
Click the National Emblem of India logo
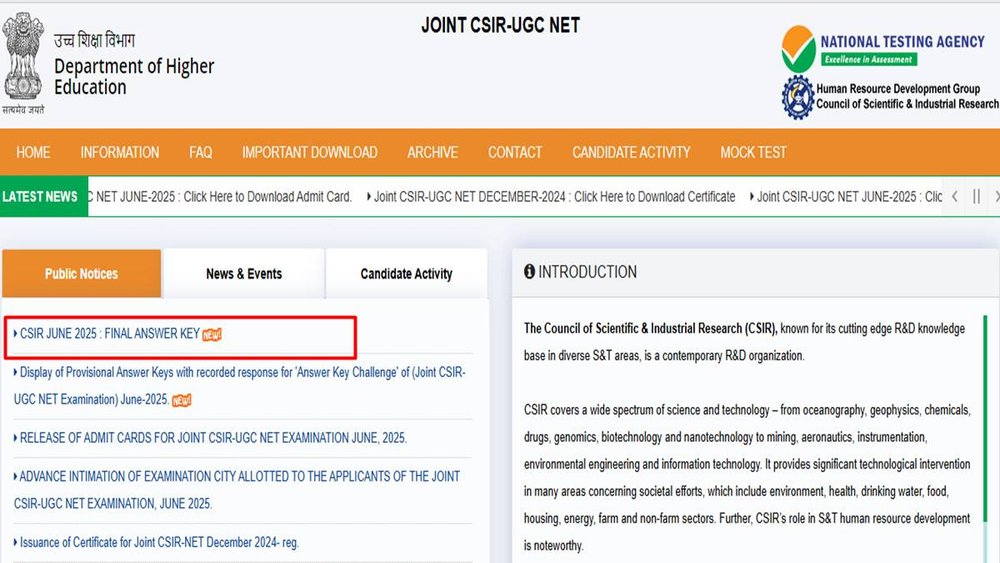coord(22,60)
